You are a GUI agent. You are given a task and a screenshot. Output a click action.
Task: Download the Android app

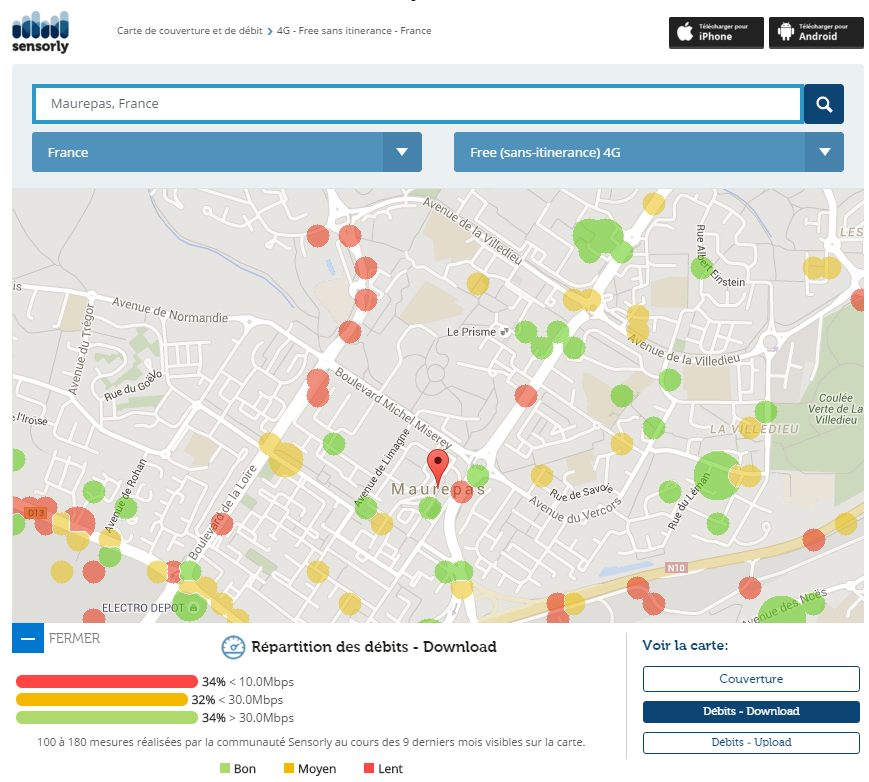click(x=815, y=32)
